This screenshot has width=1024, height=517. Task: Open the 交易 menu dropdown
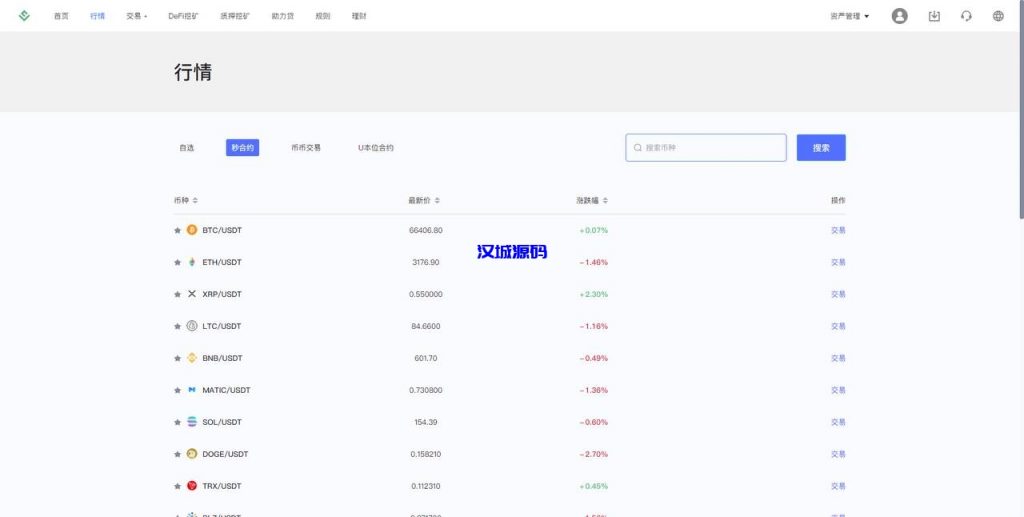coord(136,16)
